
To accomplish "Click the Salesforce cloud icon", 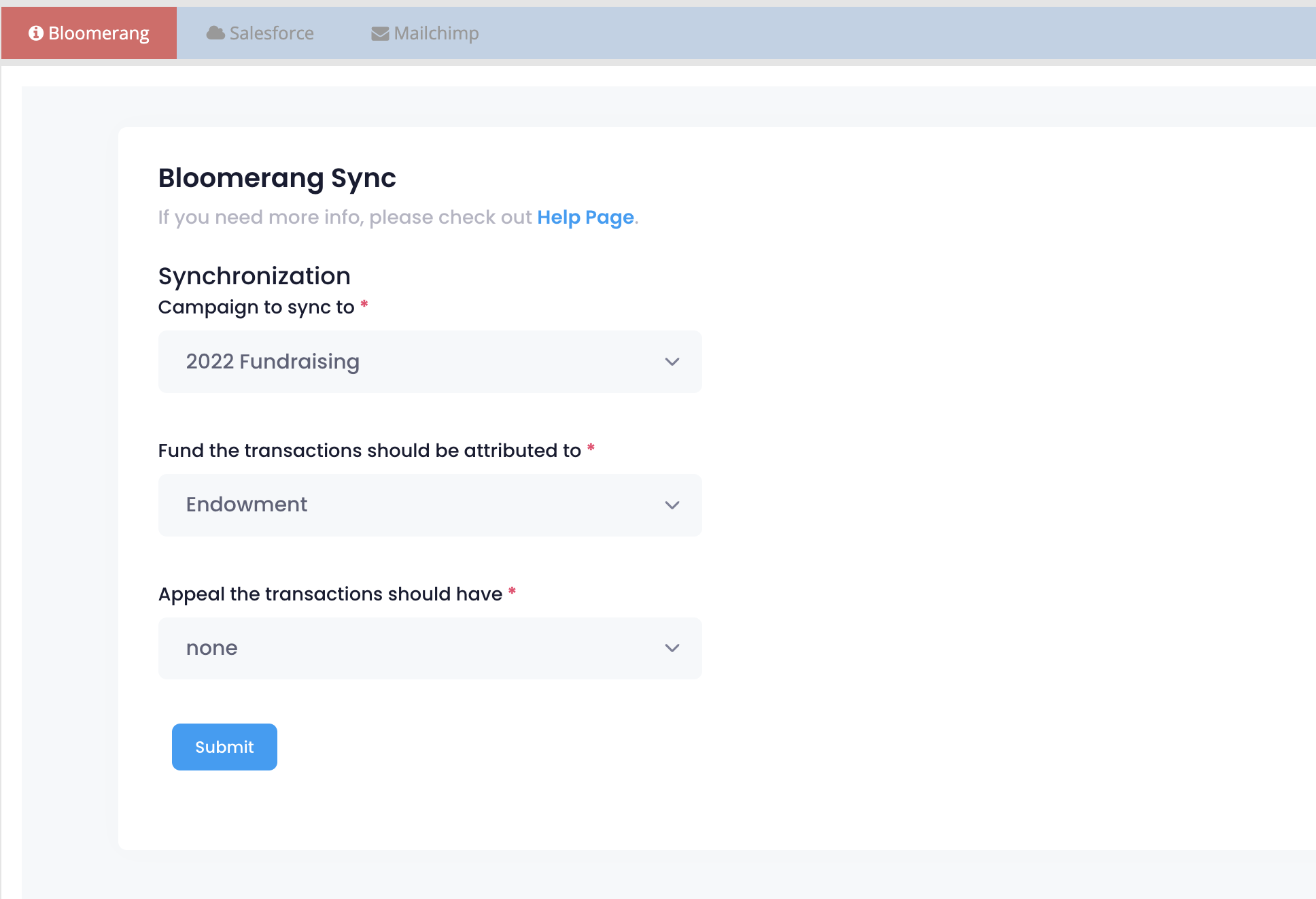I will pos(215,33).
